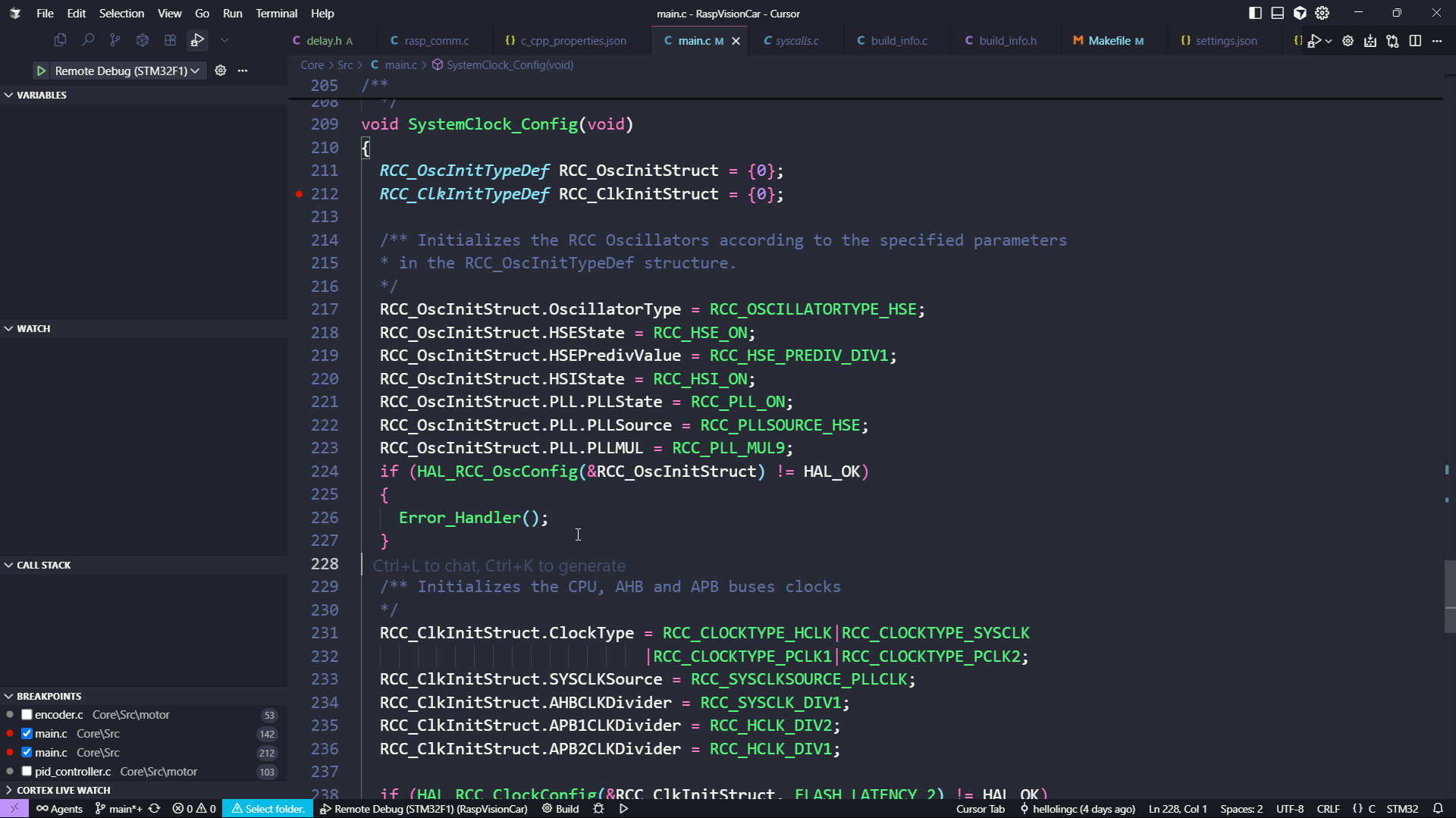Toggle primary sidebar layout icon

coord(1255,13)
